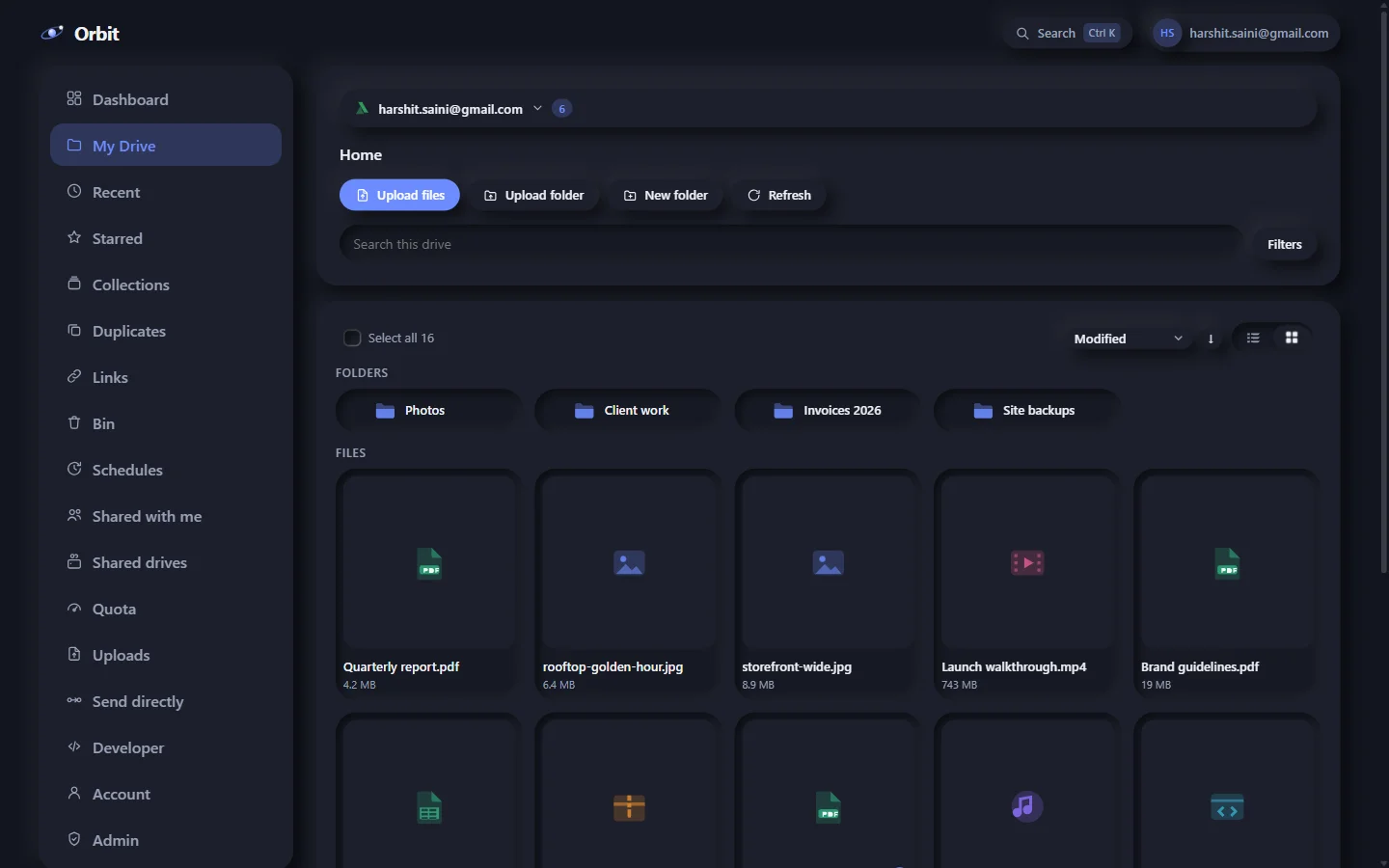Open the Invoices 2026 folder

[x=828, y=410]
